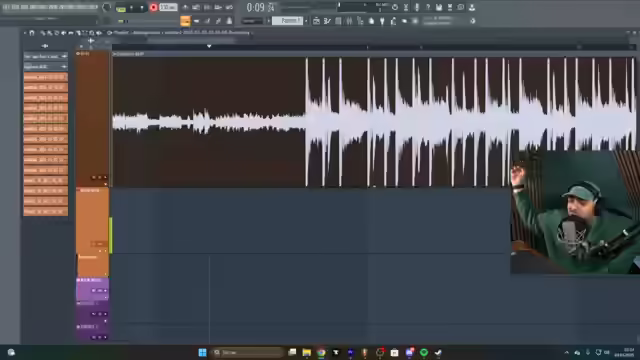Image resolution: width=640 pixels, height=360 pixels.
Task: Open the Pattern 1 selector dropdown arrow
Action: [306, 21]
